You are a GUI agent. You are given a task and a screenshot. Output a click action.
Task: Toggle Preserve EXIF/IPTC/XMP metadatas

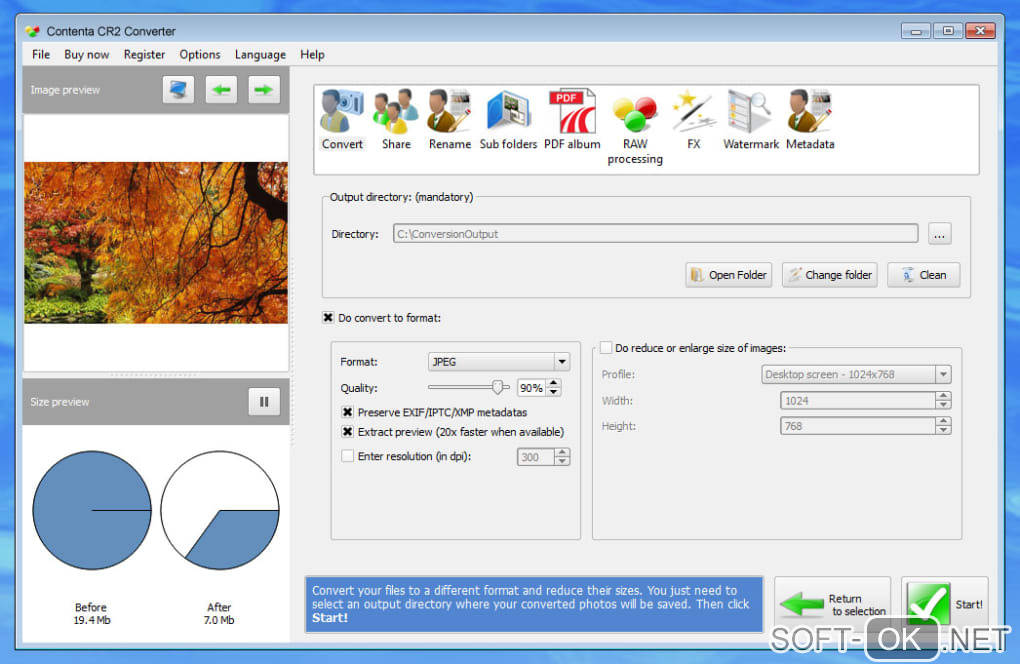point(347,412)
